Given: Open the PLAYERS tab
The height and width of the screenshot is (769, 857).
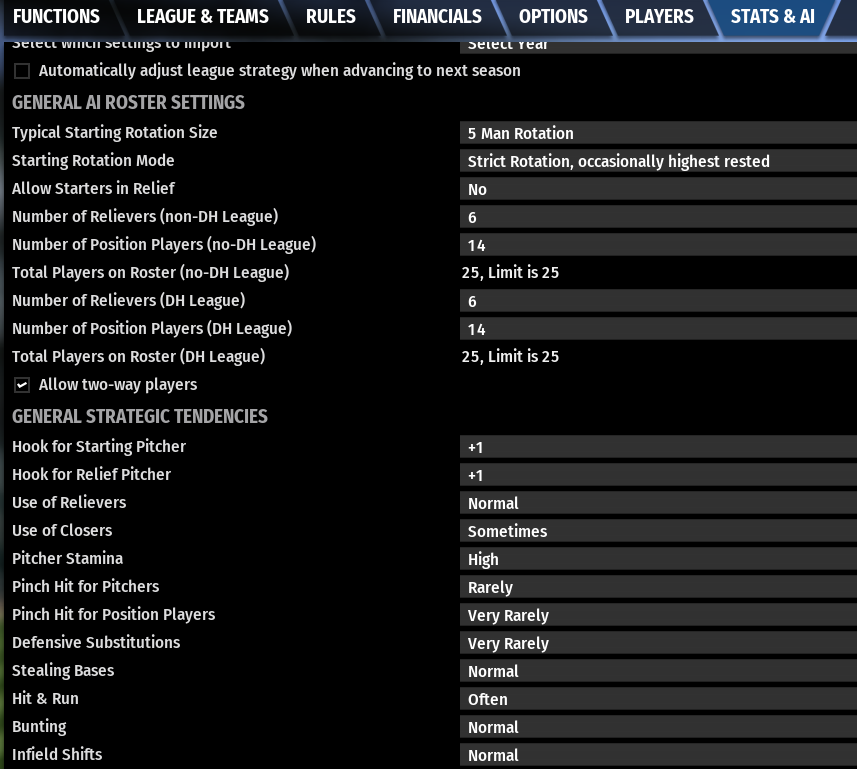Looking at the screenshot, I should [x=658, y=17].
